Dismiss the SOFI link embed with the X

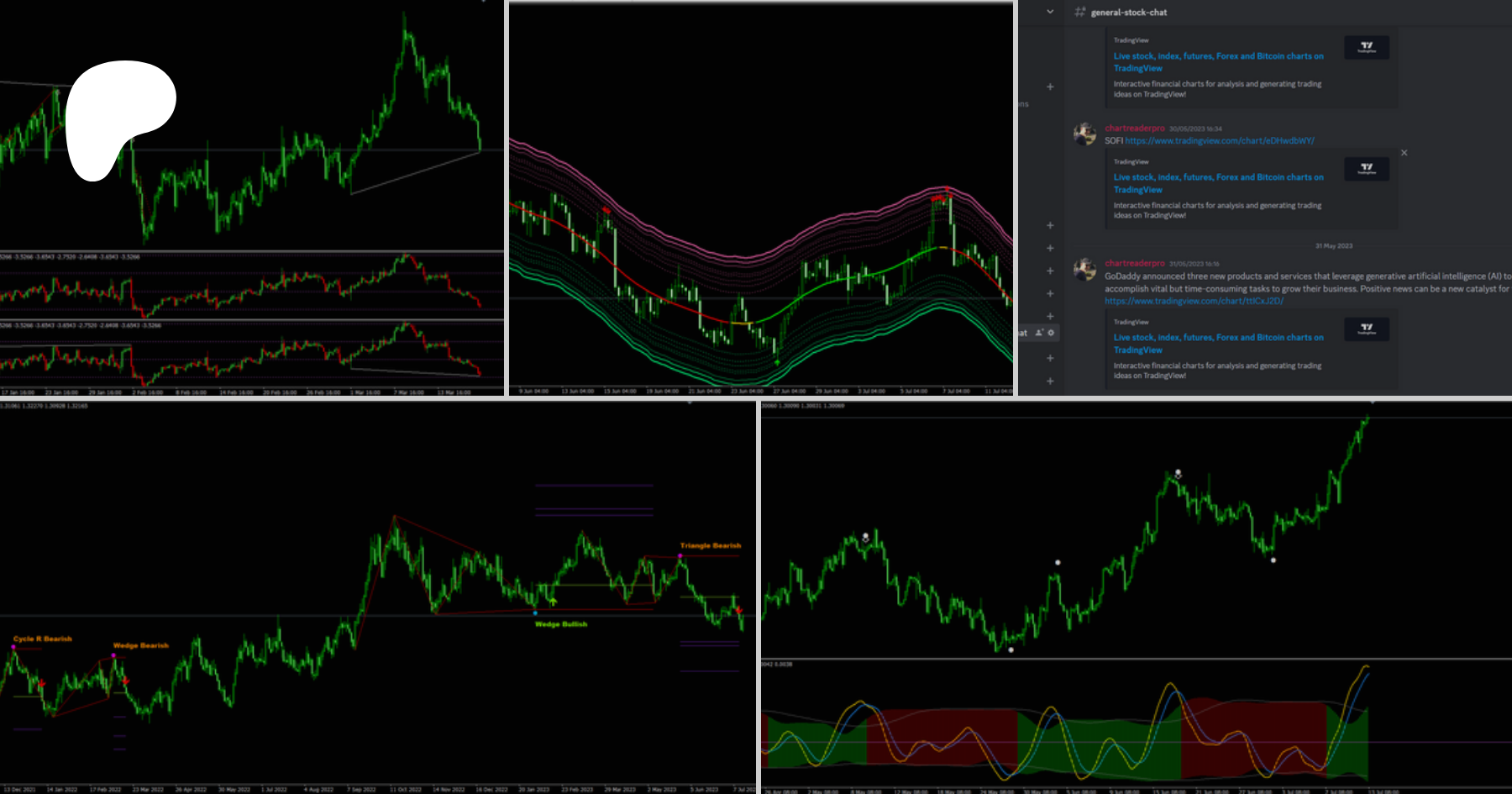pyautogui.click(x=1404, y=153)
